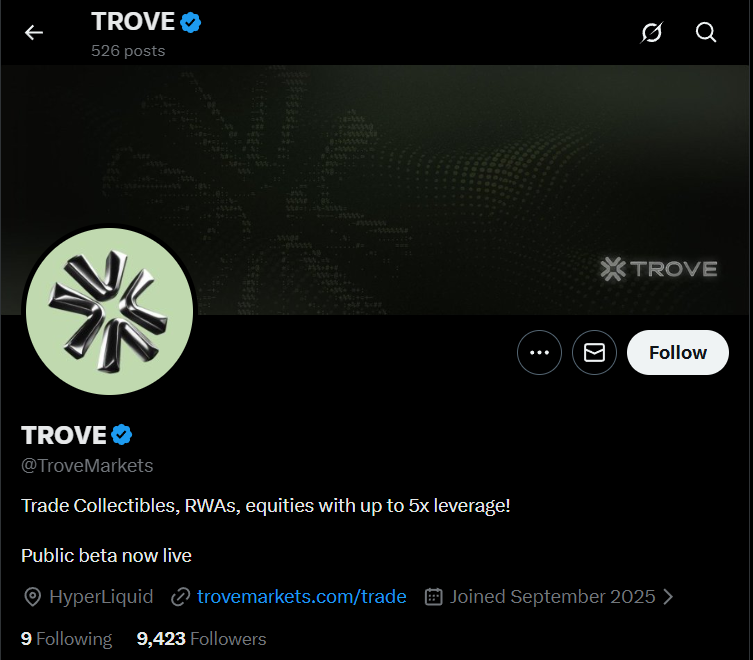Click the HyperLiquid location pin icon
This screenshot has height=660, width=753.
point(32,597)
